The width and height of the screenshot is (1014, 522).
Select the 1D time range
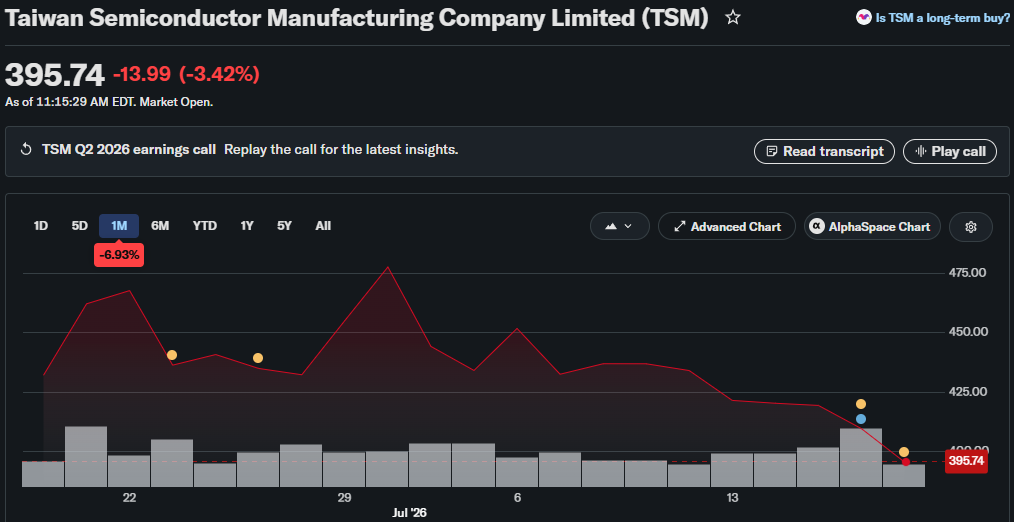click(41, 226)
